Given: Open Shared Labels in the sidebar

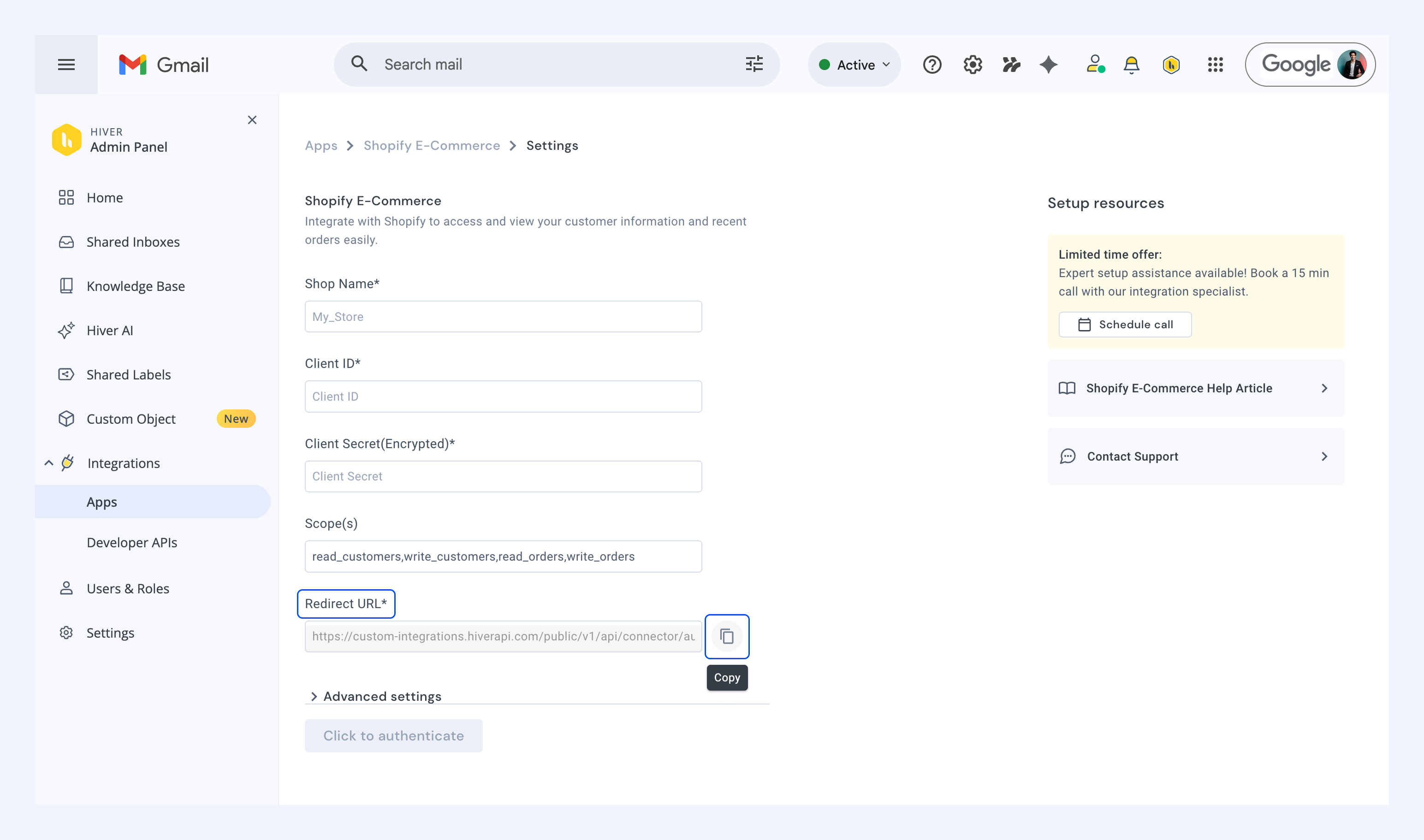Looking at the screenshot, I should 129,374.
